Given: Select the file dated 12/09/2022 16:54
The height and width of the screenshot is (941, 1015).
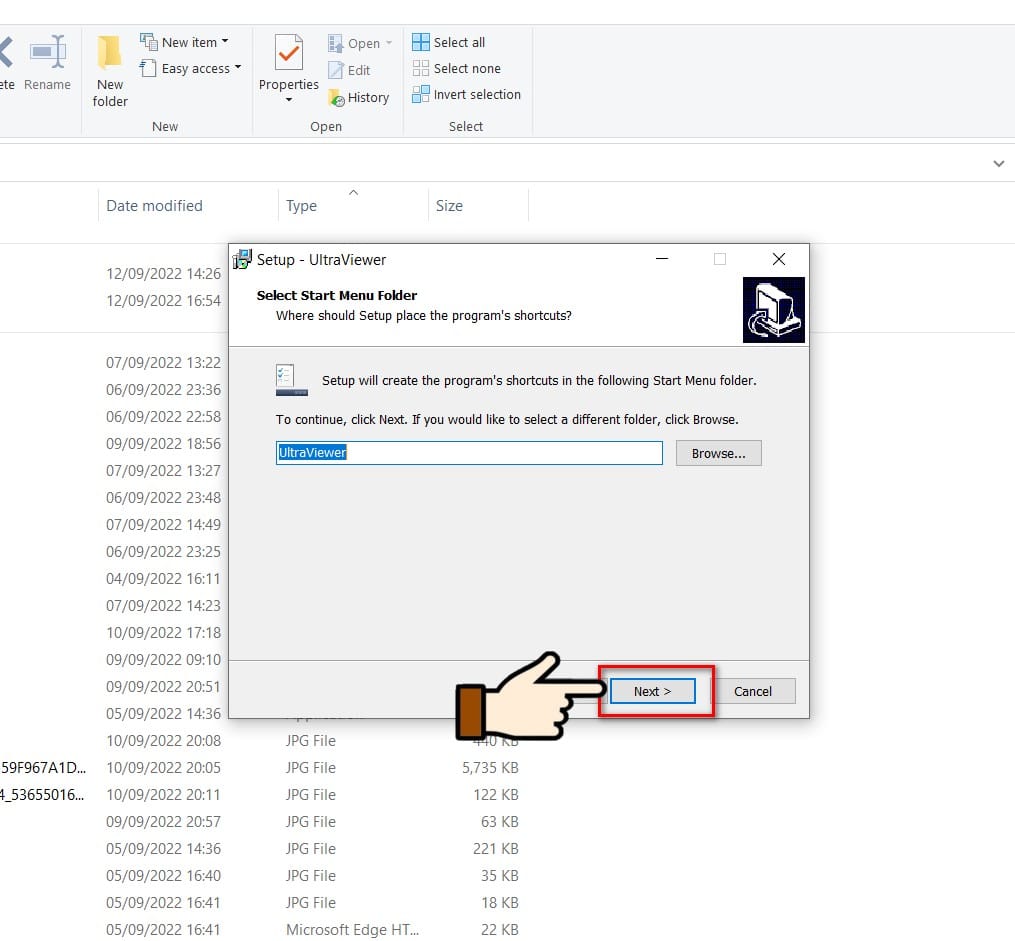Looking at the screenshot, I should [164, 301].
